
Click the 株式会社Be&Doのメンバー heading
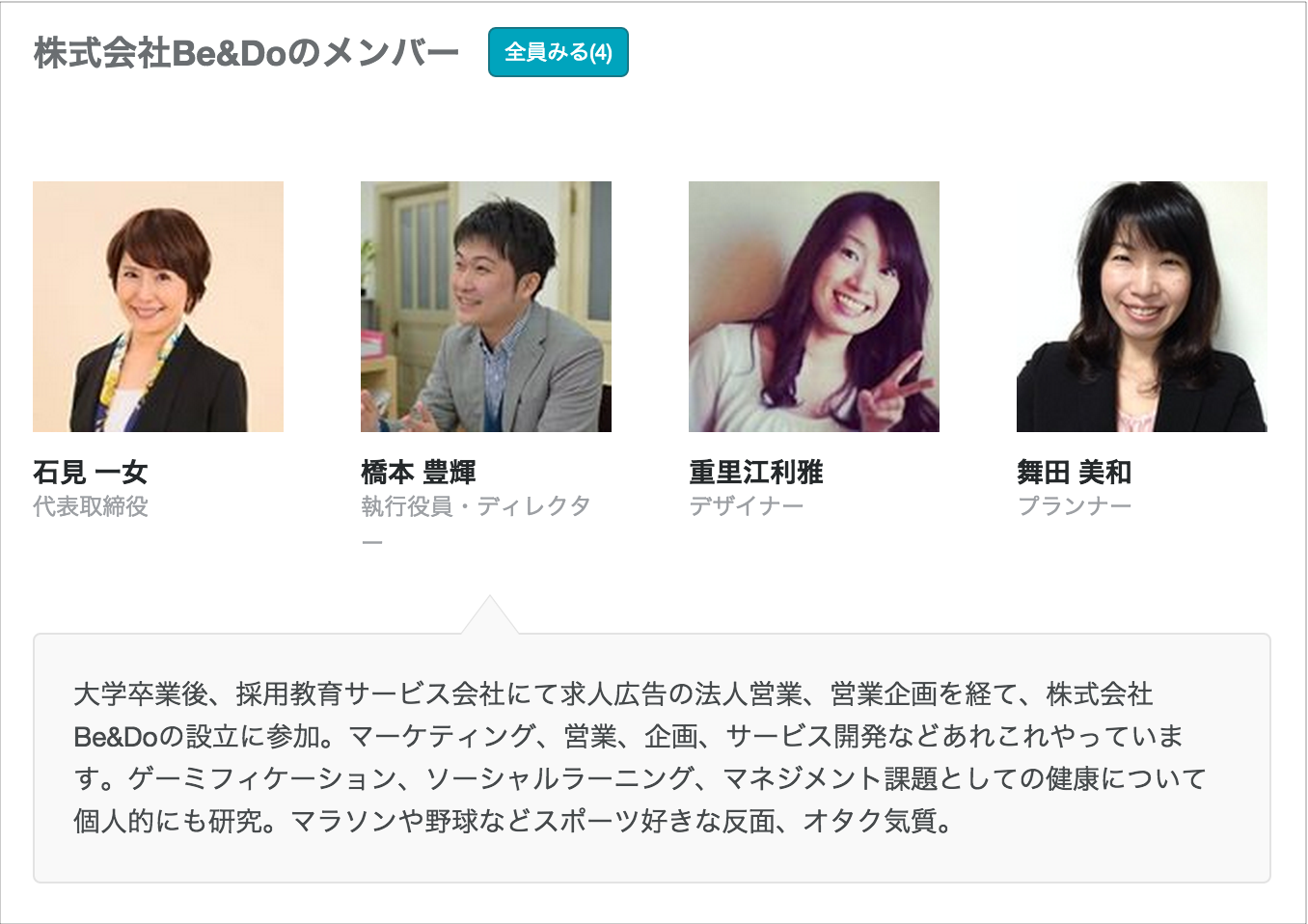pos(246,53)
